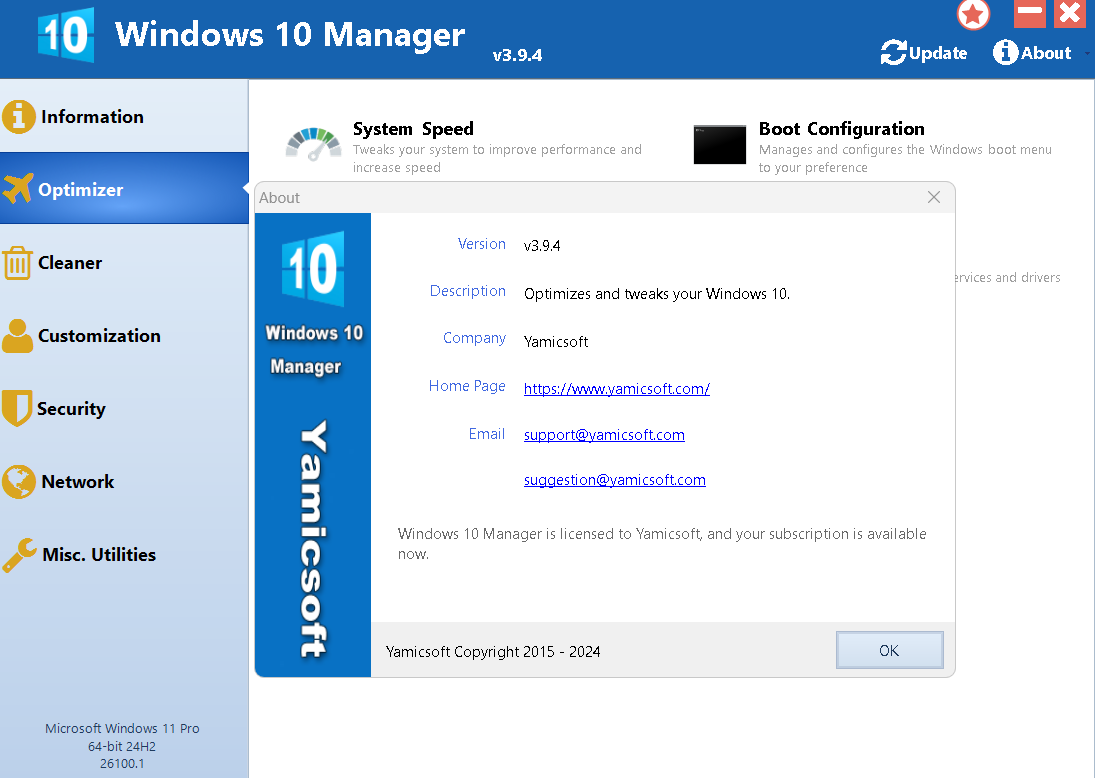
Task: Click the licensed to Yamicsoft subscription message
Action: coord(662,543)
